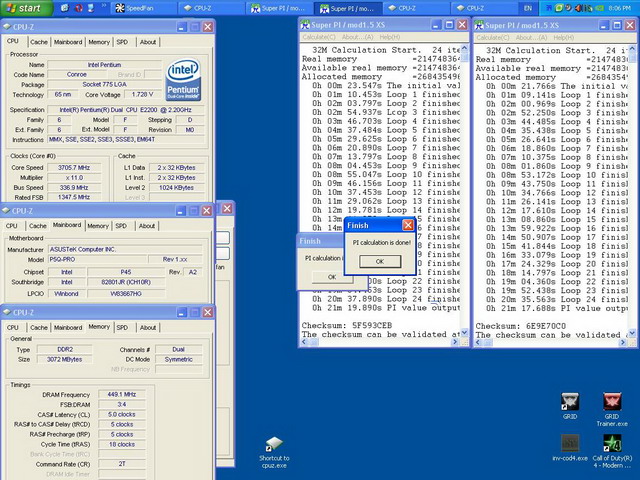Click Command Rate value 2T
This screenshot has width=640, height=480.
point(122,464)
